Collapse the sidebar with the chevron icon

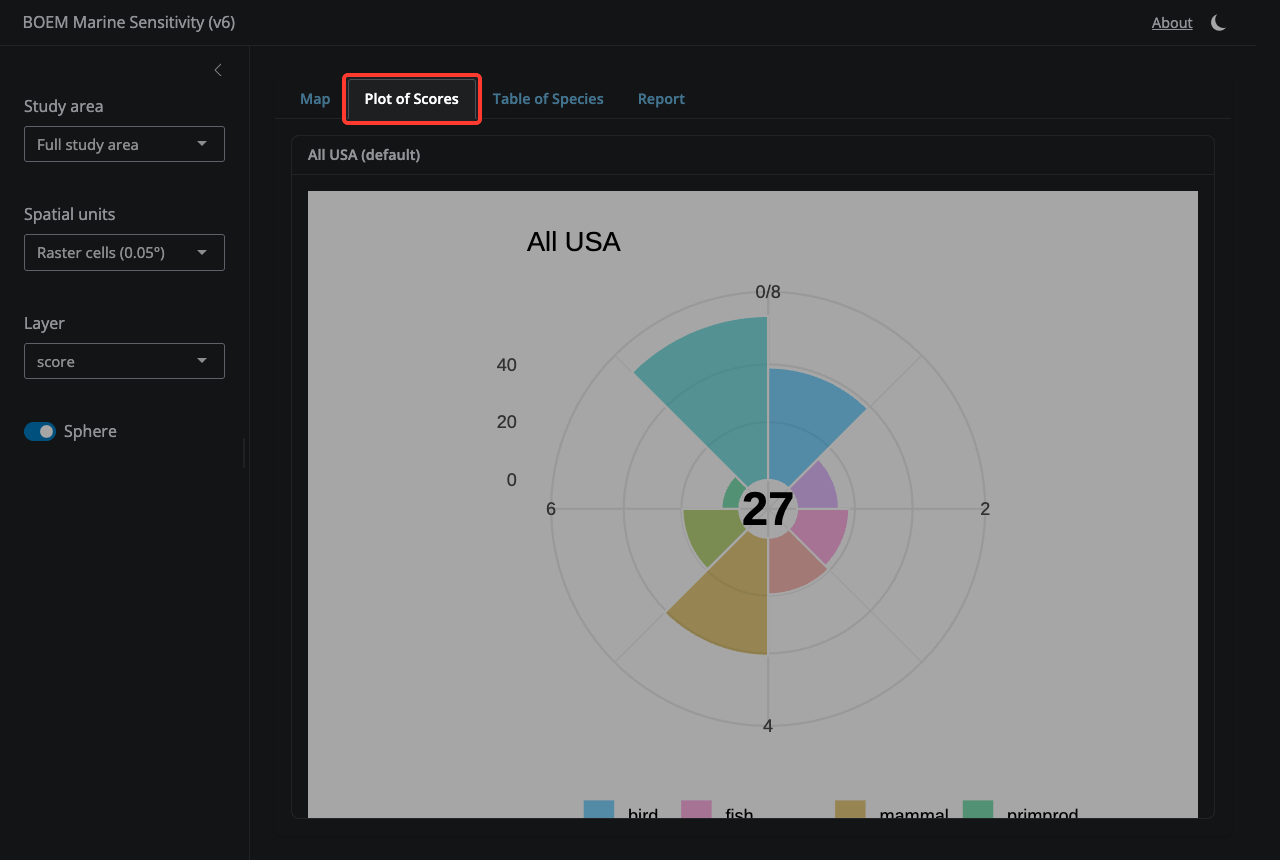coord(218,70)
